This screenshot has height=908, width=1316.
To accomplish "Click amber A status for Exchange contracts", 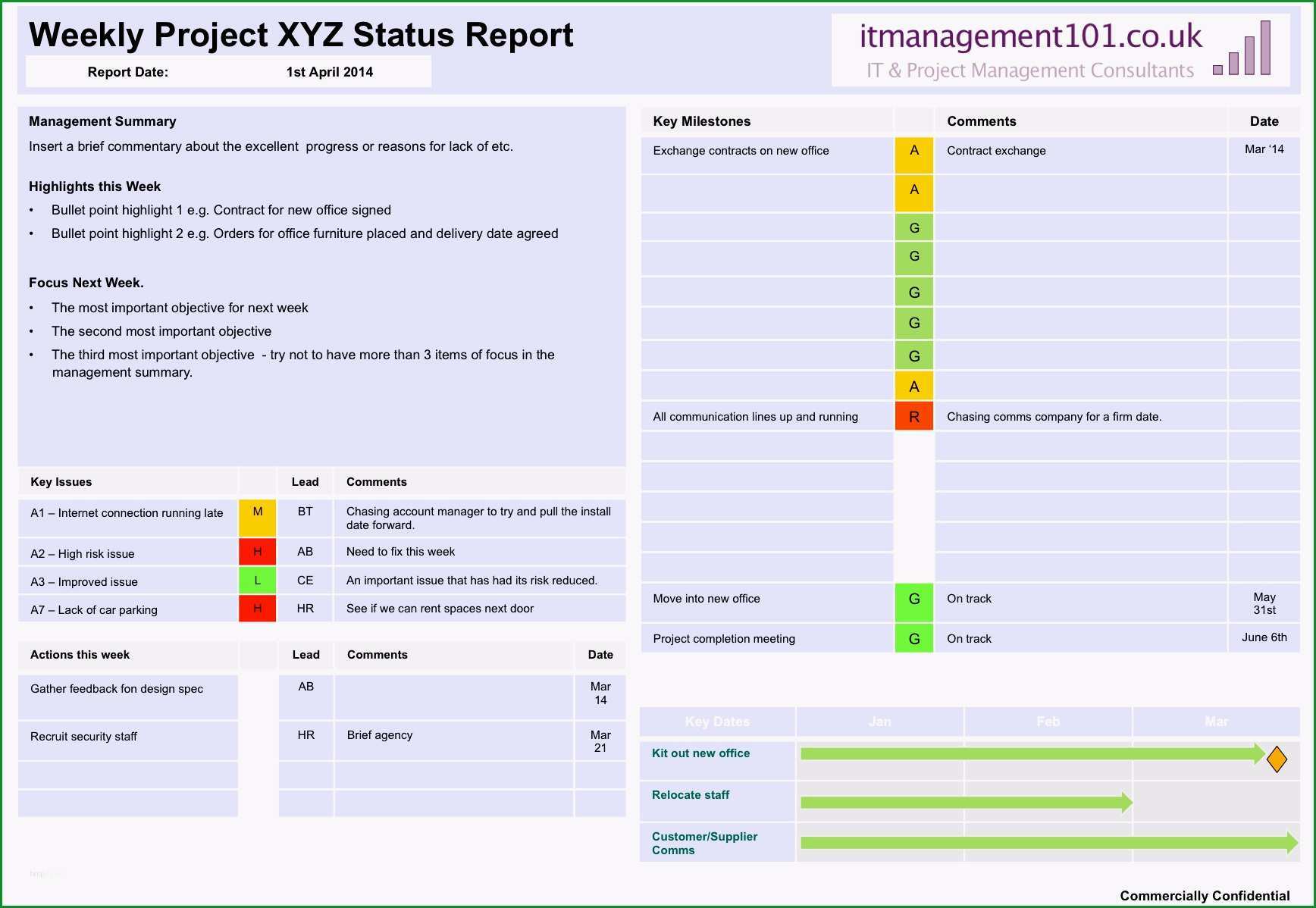I will click(914, 155).
